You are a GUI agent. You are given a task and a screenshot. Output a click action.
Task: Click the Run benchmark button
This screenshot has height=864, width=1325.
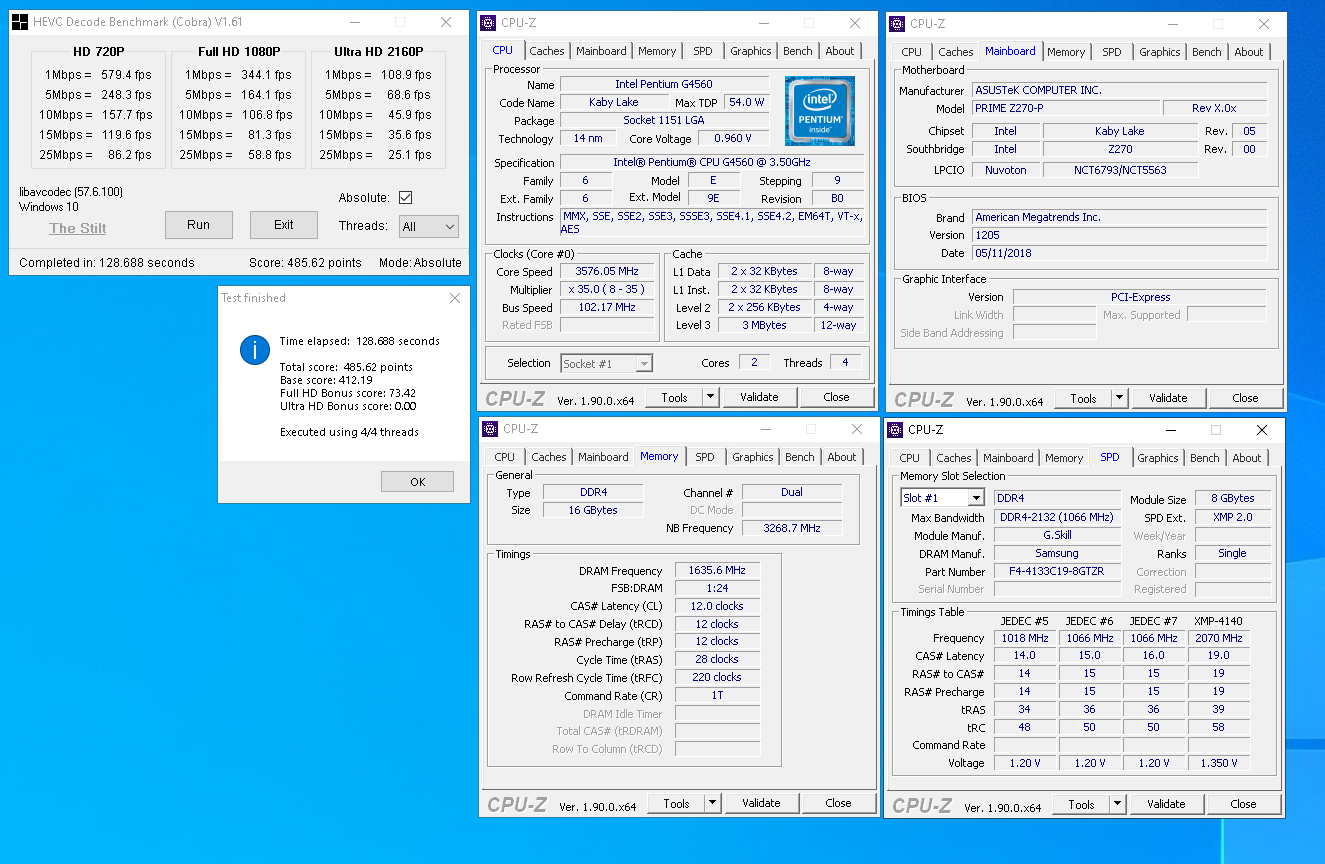199,225
